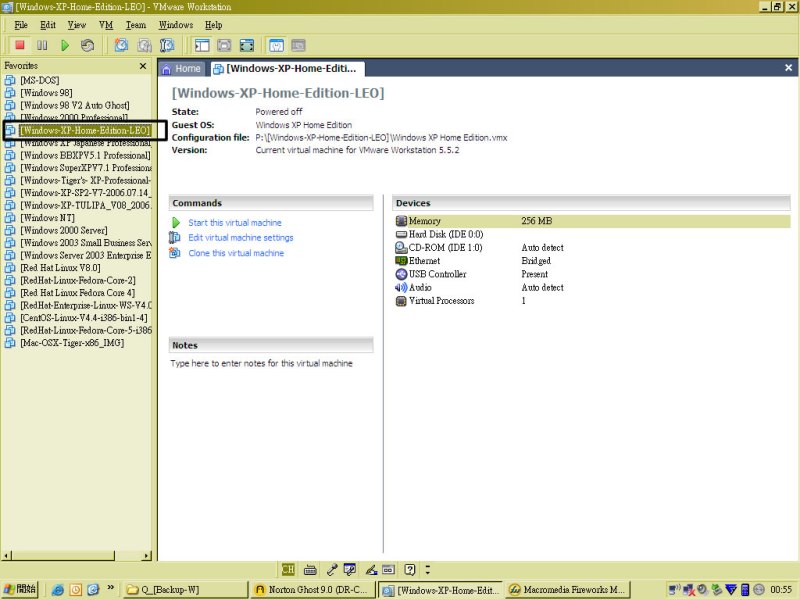
Task: Select the Memory device row
Action: [x=592, y=221]
